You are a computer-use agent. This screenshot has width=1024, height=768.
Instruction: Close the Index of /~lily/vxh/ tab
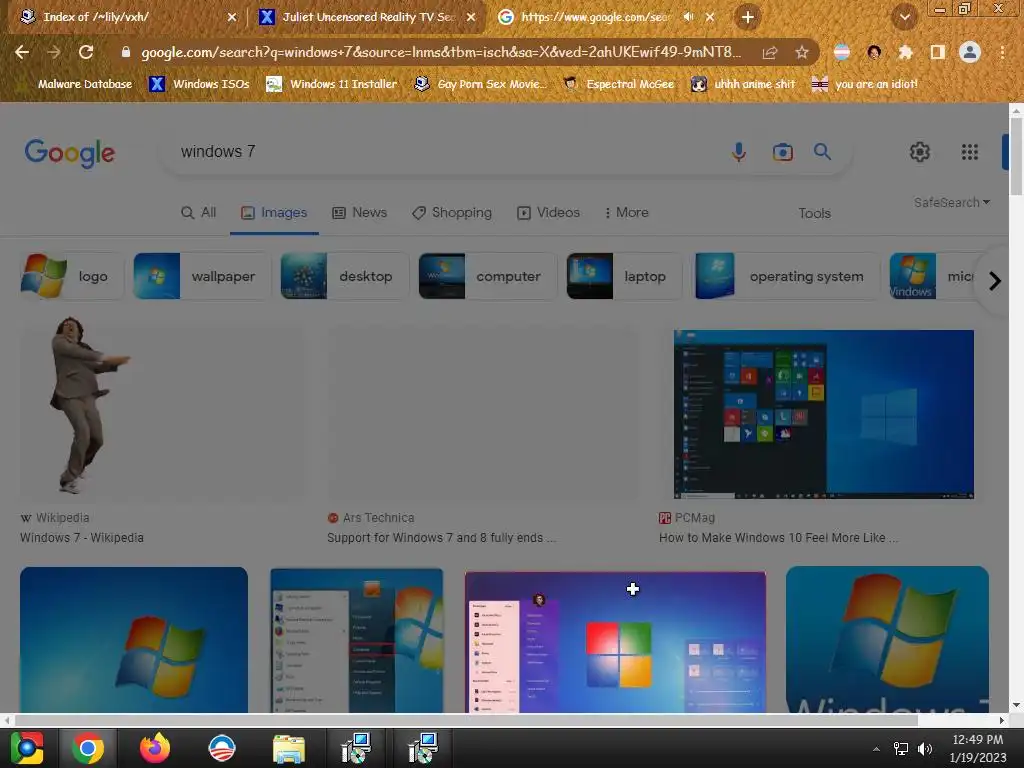232,17
